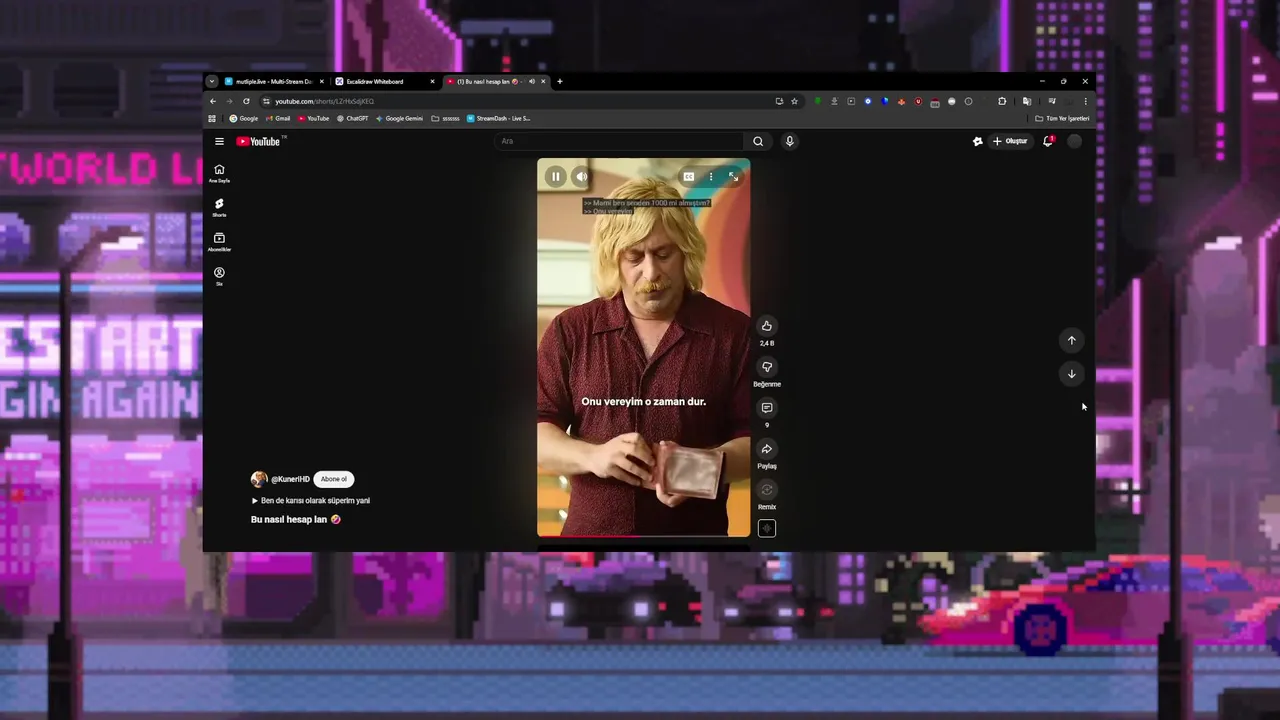
Task: Click the YouTube search magnifier button
Action: click(758, 141)
